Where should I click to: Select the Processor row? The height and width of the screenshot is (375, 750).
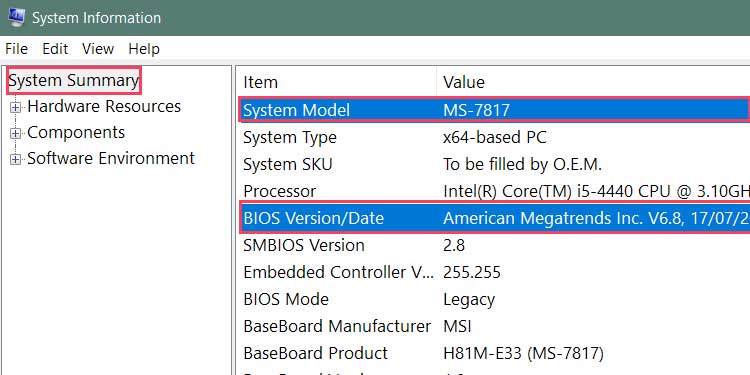[494, 191]
